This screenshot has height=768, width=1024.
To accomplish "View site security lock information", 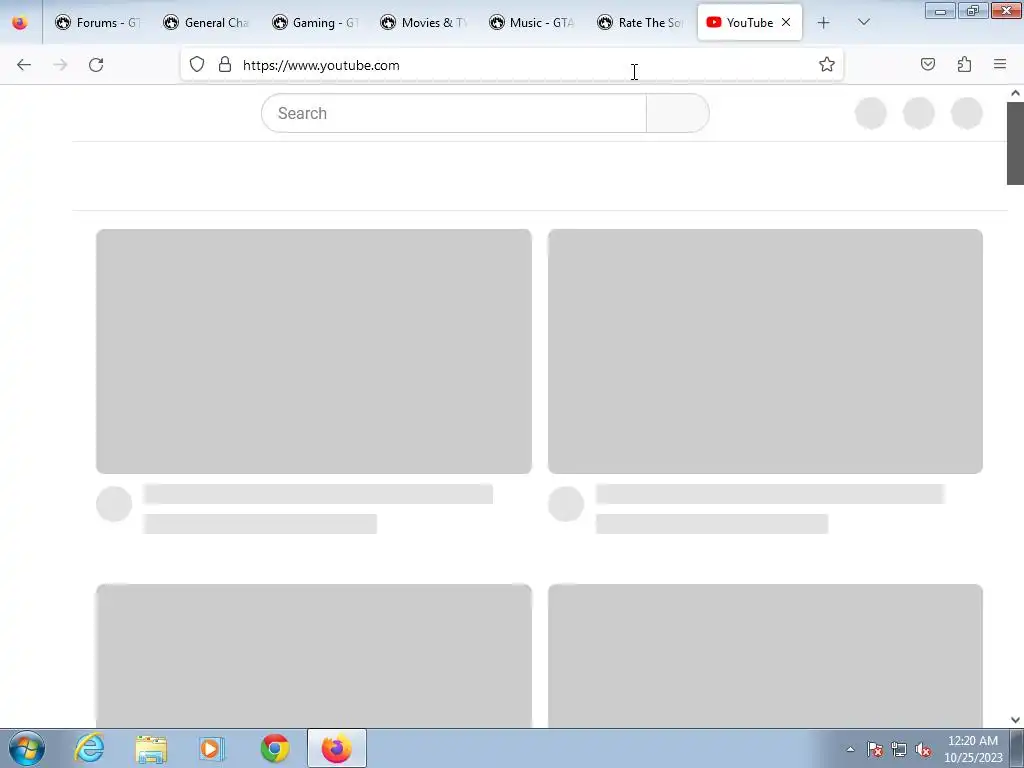I will pyautogui.click(x=225, y=65).
